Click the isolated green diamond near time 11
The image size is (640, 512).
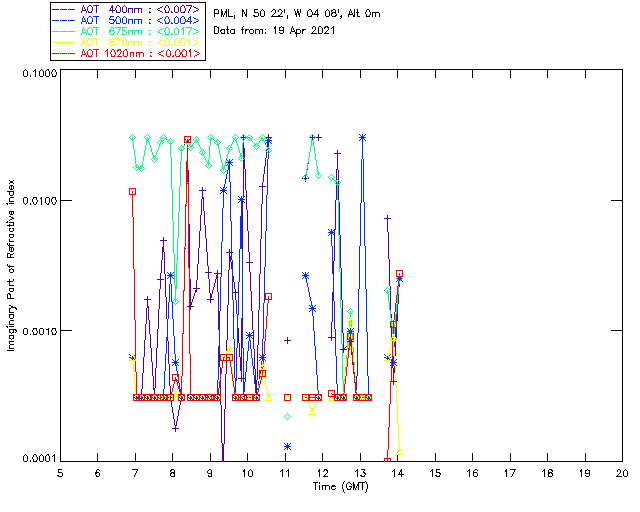click(287, 416)
